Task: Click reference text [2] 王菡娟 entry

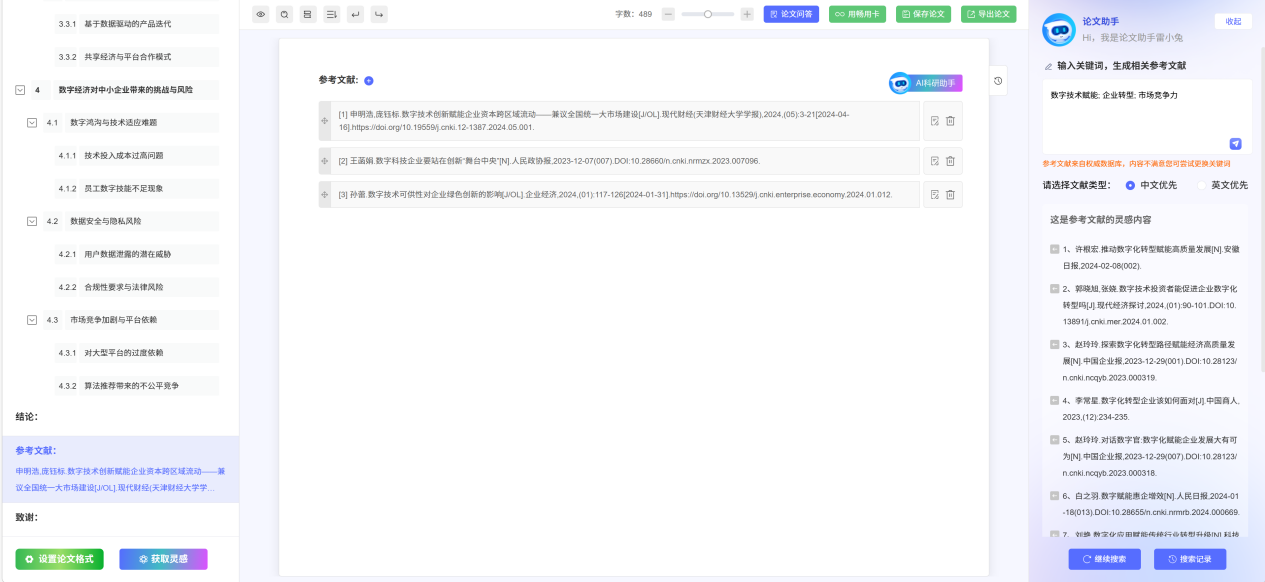Action: [625, 161]
